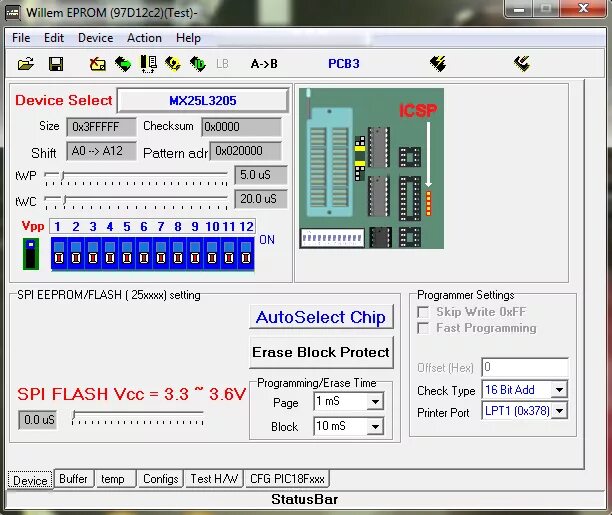
Task: Click the rightmost chip toolbar icon
Action: (522, 64)
